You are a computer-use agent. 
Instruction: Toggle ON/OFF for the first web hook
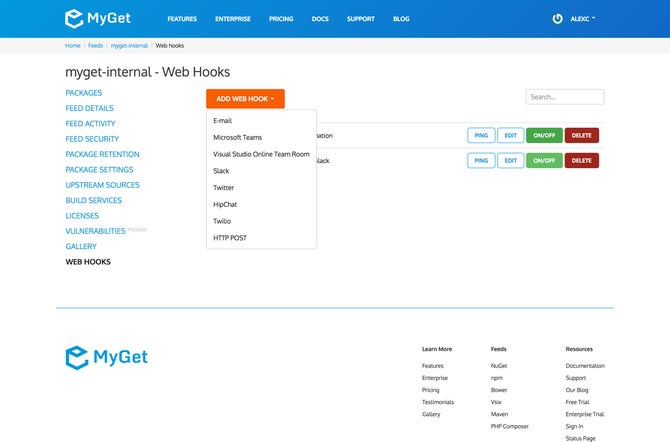point(544,135)
